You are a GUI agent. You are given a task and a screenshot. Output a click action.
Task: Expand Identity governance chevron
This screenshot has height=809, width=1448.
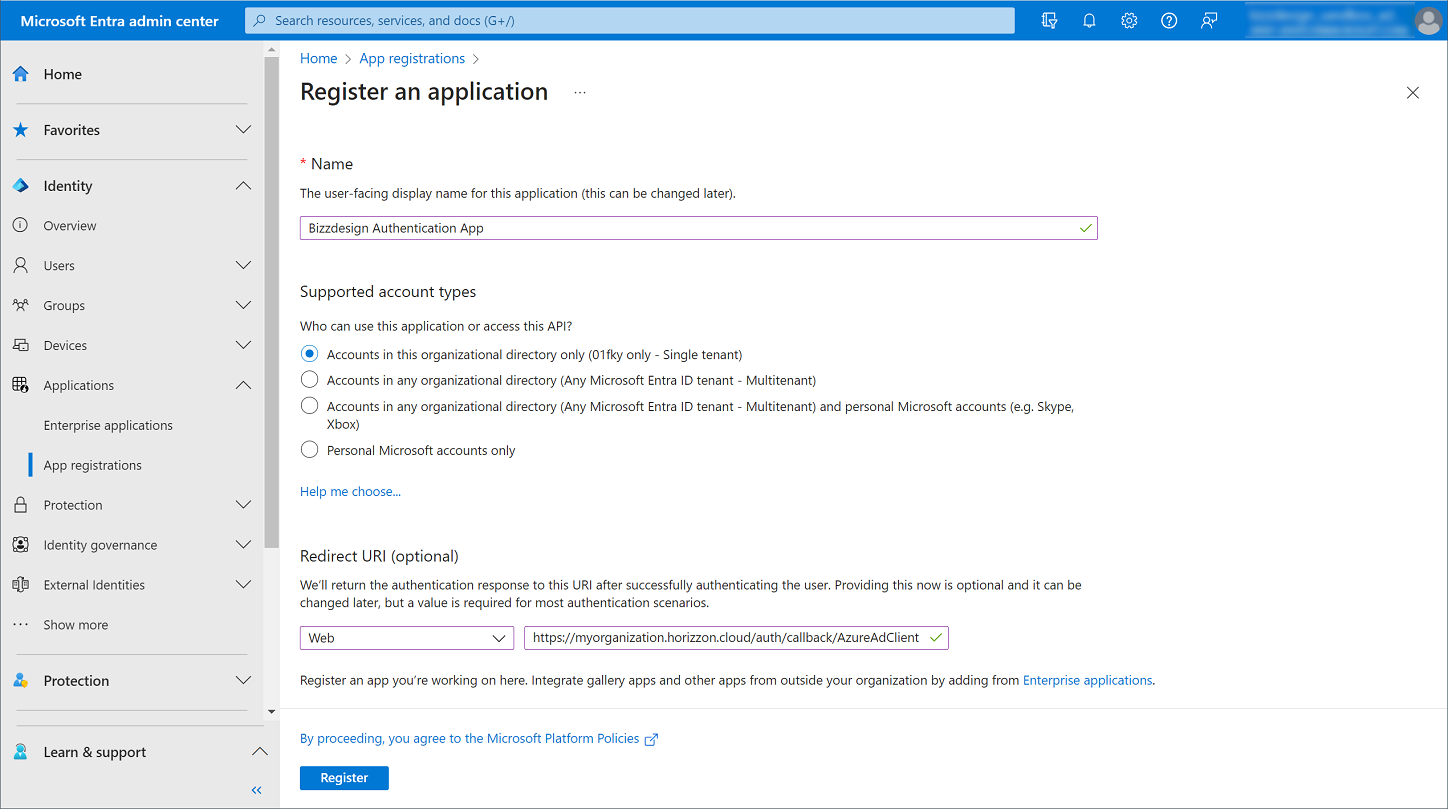pyautogui.click(x=243, y=545)
